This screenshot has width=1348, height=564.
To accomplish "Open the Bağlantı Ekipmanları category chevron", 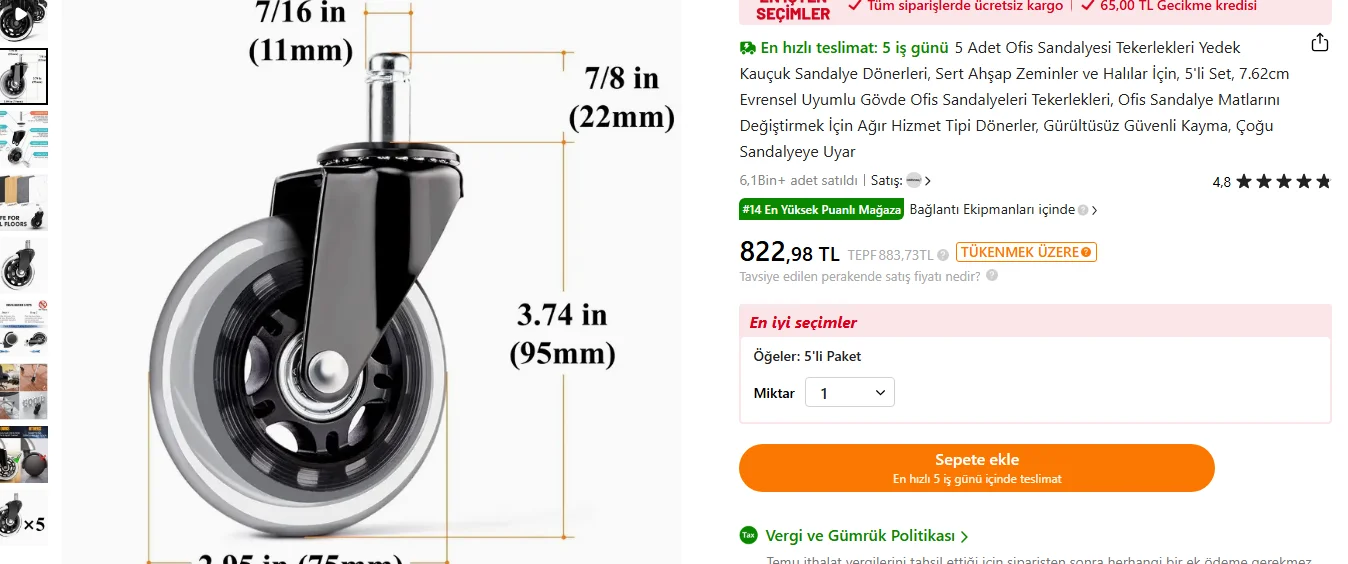I will [x=1095, y=210].
